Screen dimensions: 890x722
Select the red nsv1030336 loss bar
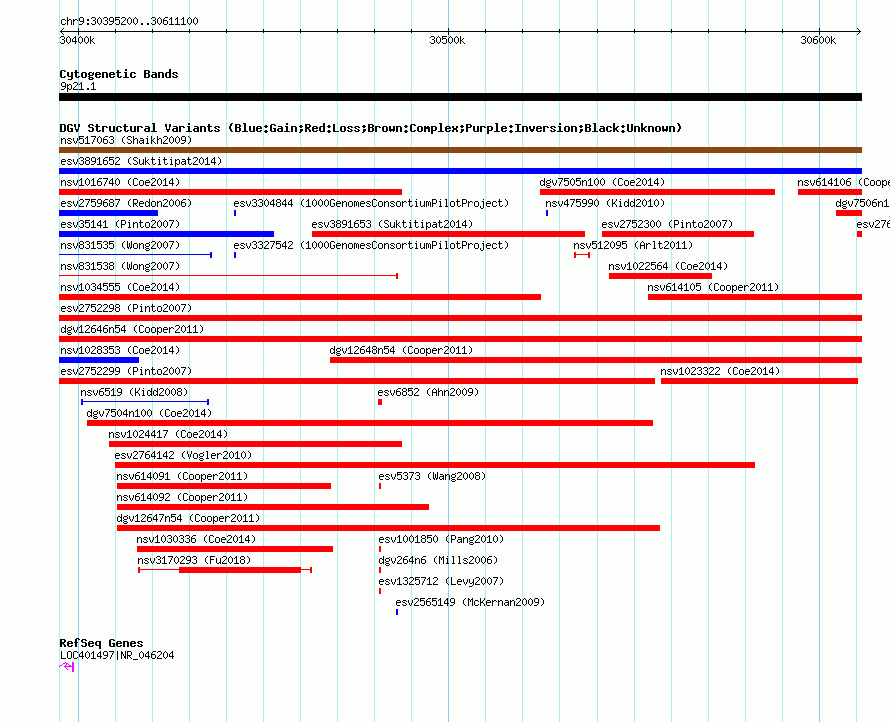point(235,549)
